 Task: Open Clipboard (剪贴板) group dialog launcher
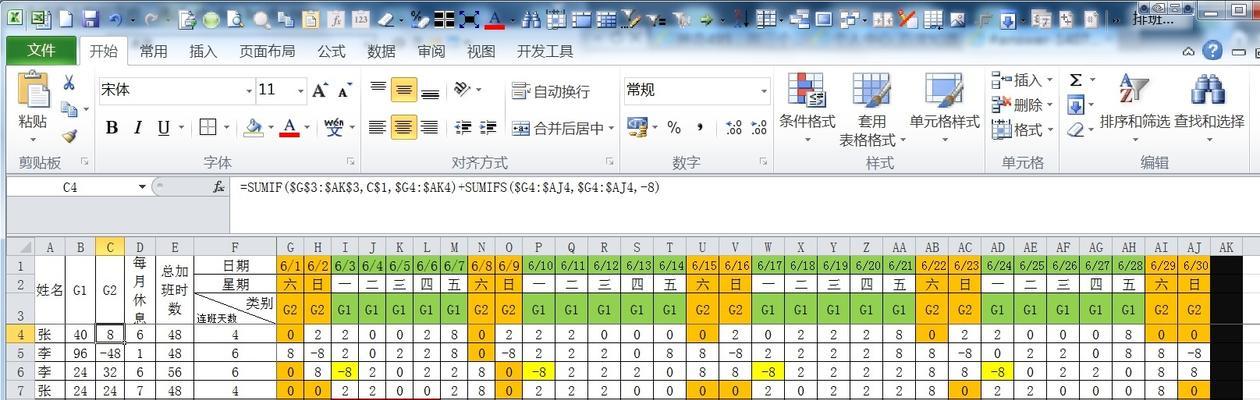coord(84,162)
